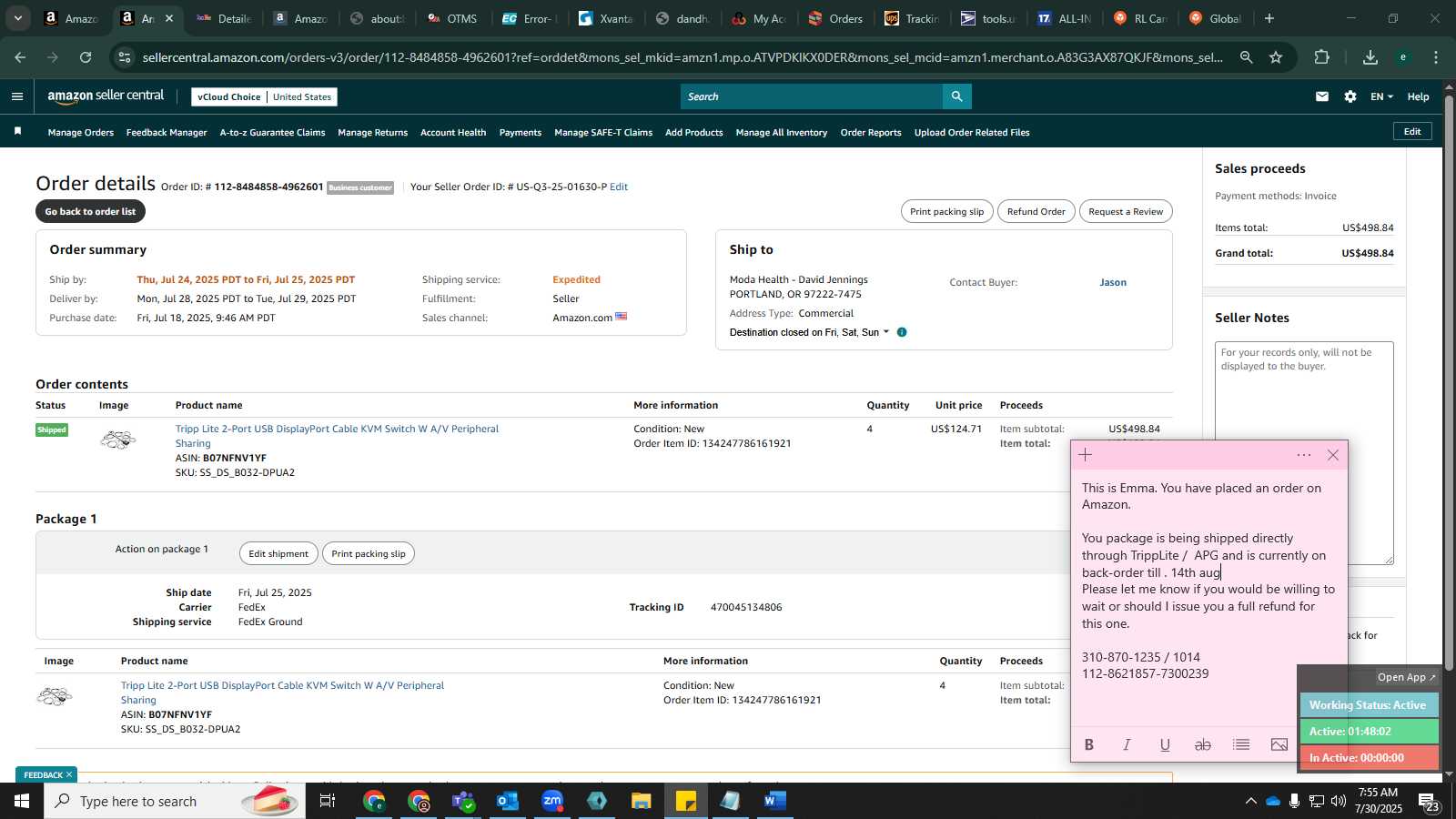Open the Windows Start menu
The height and width of the screenshot is (819, 1456).
click(22, 801)
